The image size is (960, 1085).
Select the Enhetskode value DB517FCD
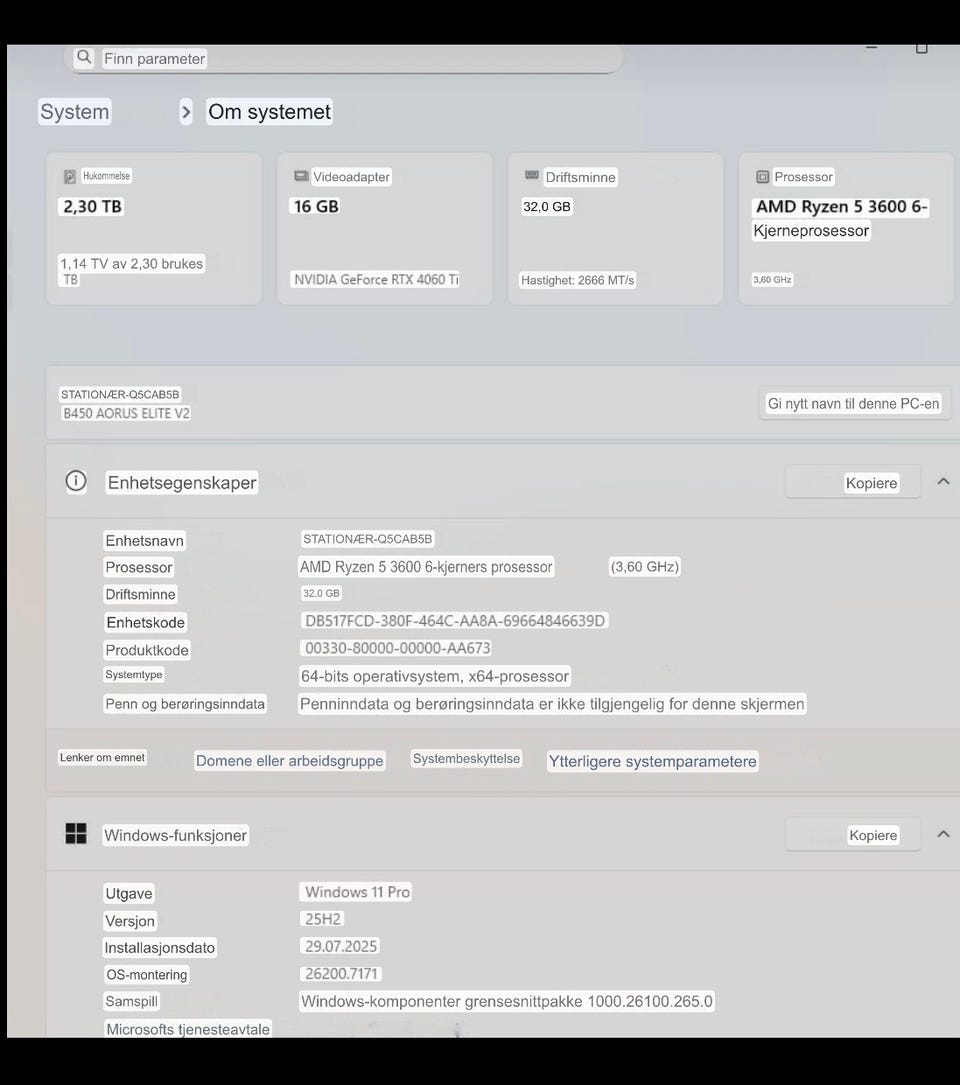(x=455, y=621)
